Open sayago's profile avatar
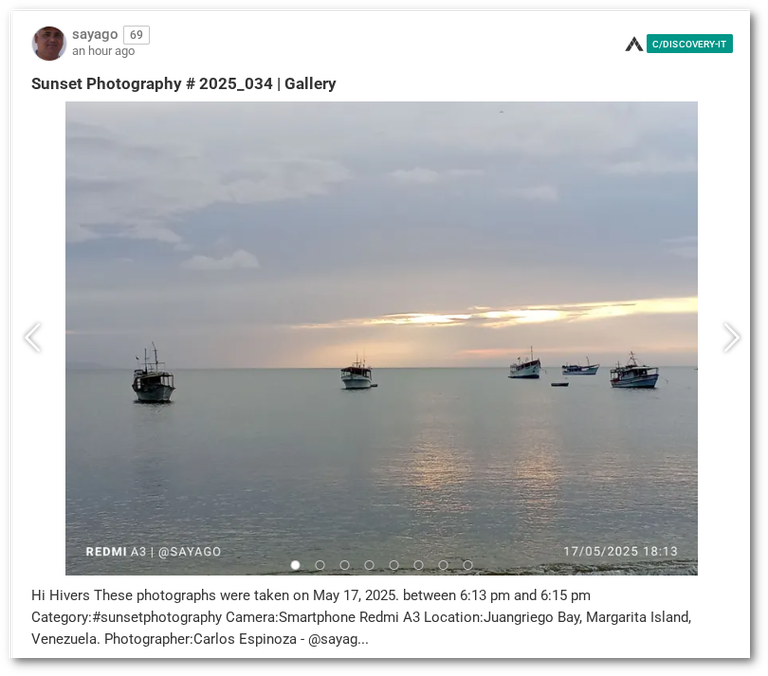Image resolution: width=768 pixels, height=676 pixels. click(49, 43)
